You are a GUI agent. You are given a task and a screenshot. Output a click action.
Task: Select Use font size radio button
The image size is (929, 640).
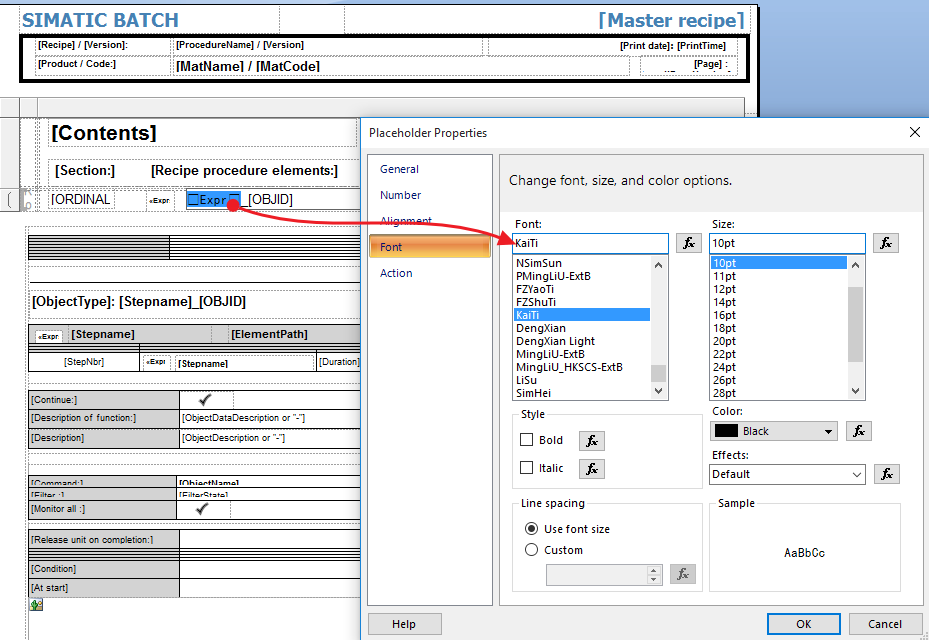[x=532, y=529]
